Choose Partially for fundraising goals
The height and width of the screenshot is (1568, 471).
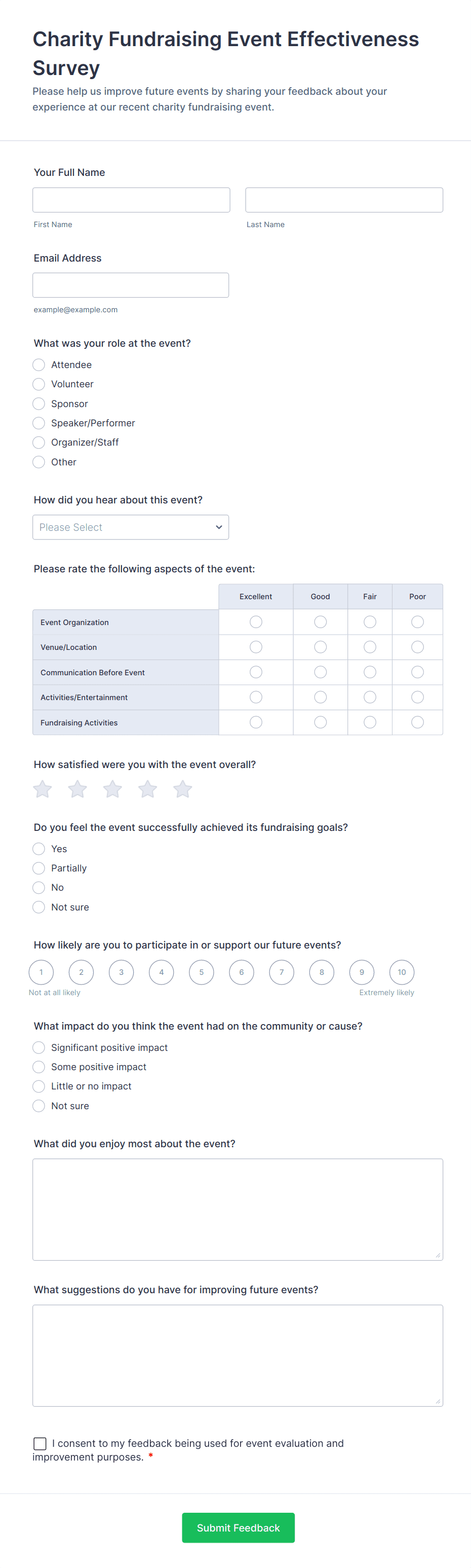pos(39,868)
